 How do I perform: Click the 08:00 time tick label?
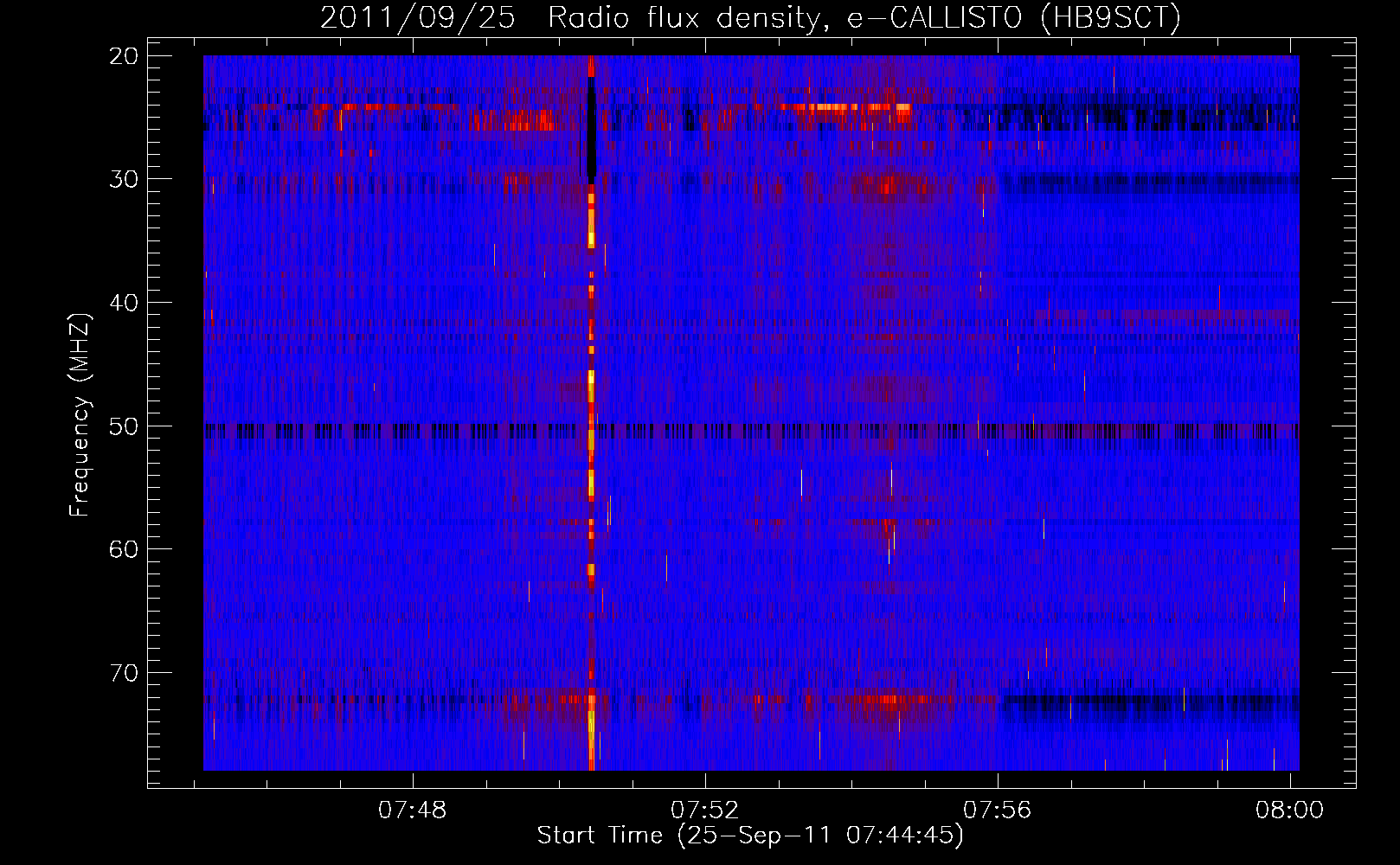click(1290, 810)
